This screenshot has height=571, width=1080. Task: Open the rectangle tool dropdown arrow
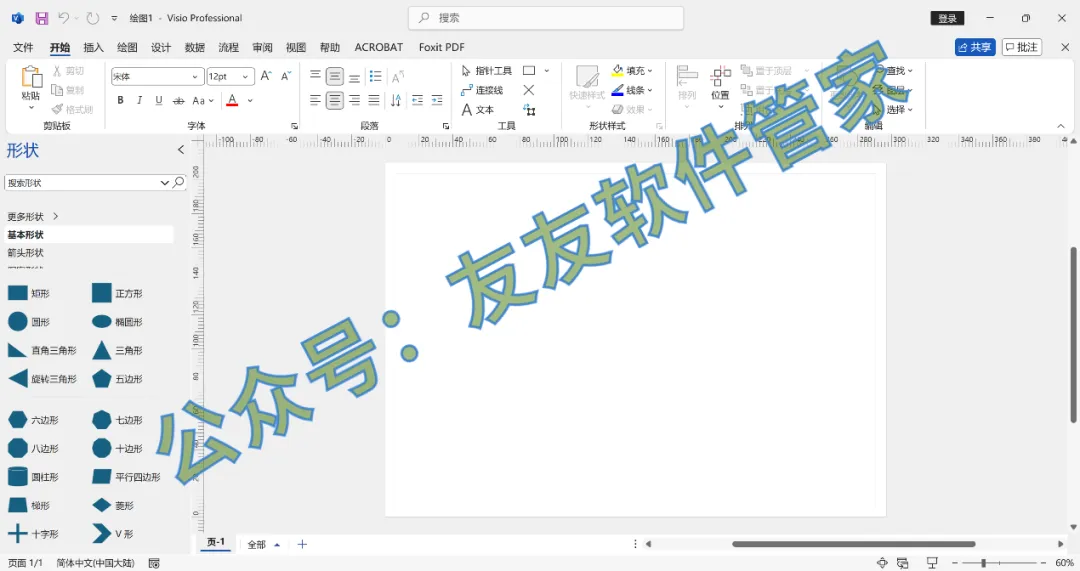[x=547, y=71]
